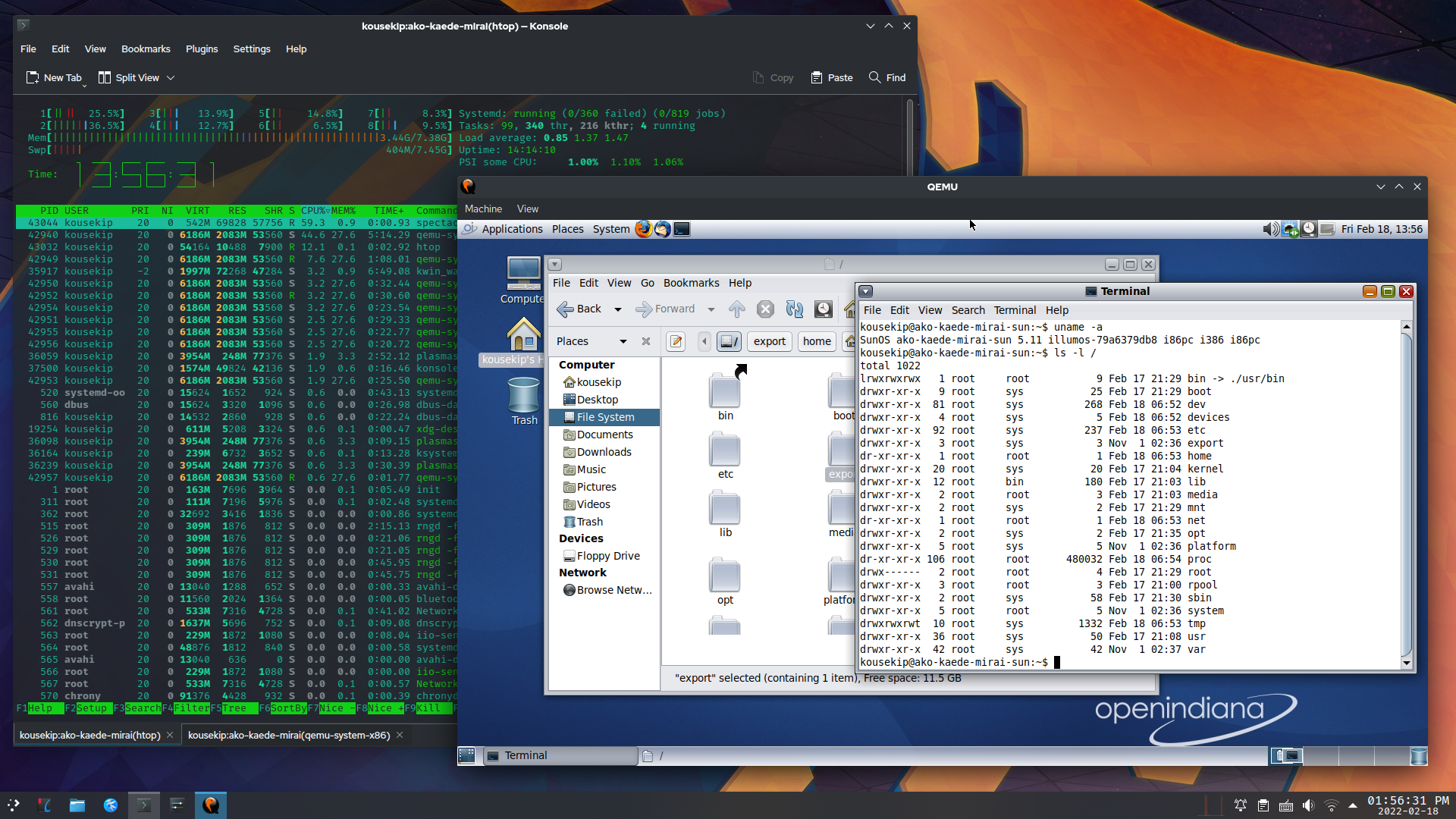1456x819 pixels.
Task: Expand the Places dropdown in the Caja sidebar
Action: tap(623, 341)
